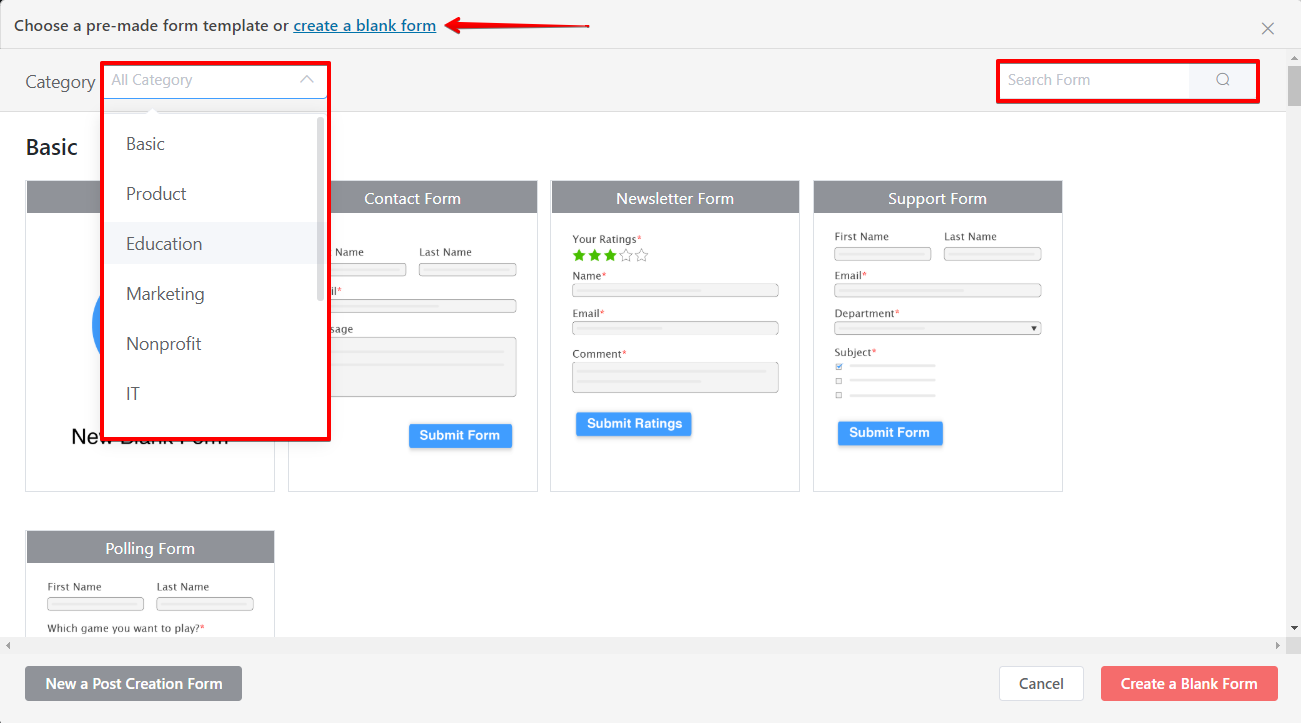Click the create a blank form link
The height and width of the screenshot is (723, 1301).
coord(364,25)
